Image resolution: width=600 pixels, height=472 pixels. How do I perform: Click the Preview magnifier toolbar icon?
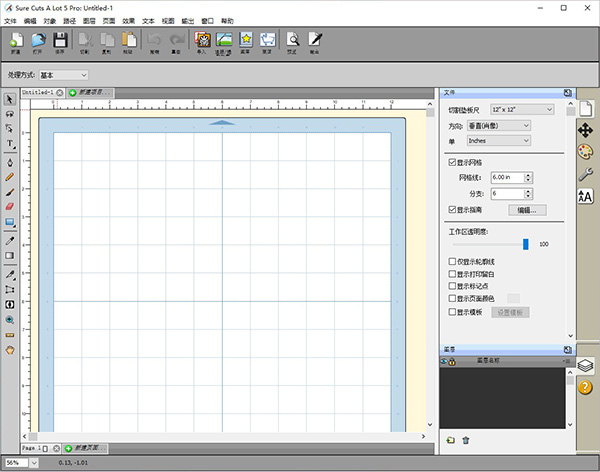coord(293,40)
